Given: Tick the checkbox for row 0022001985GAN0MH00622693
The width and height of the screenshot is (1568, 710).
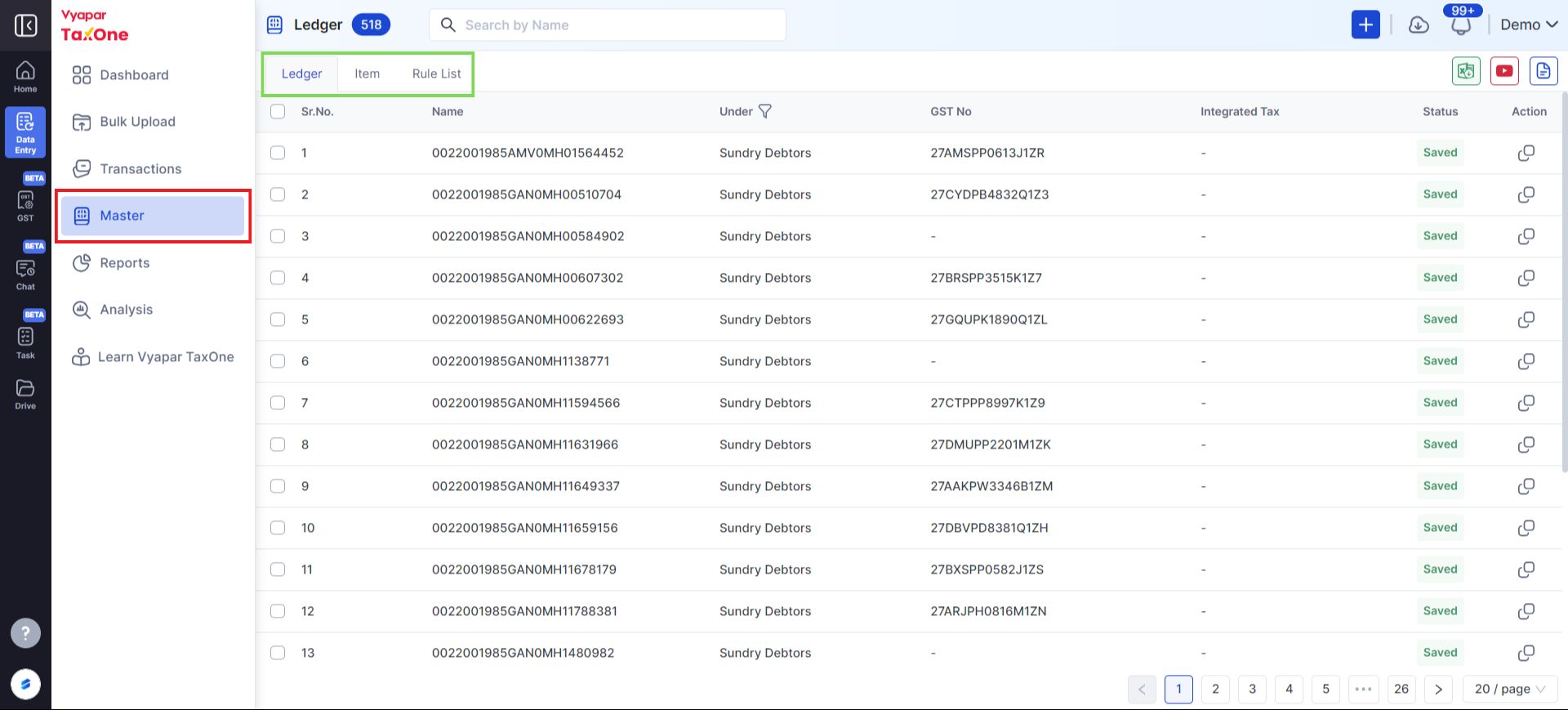Looking at the screenshot, I should [x=278, y=319].
